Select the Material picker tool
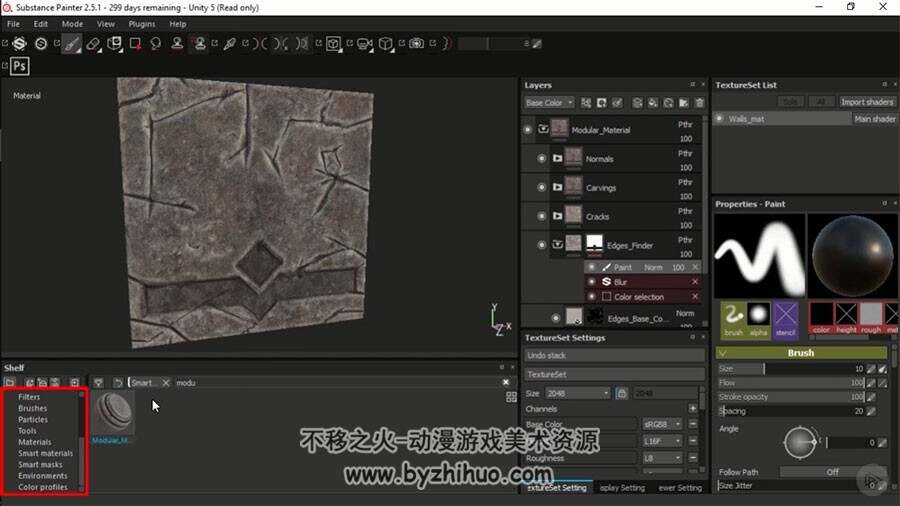The image size is (900, 506). [230, 44]
